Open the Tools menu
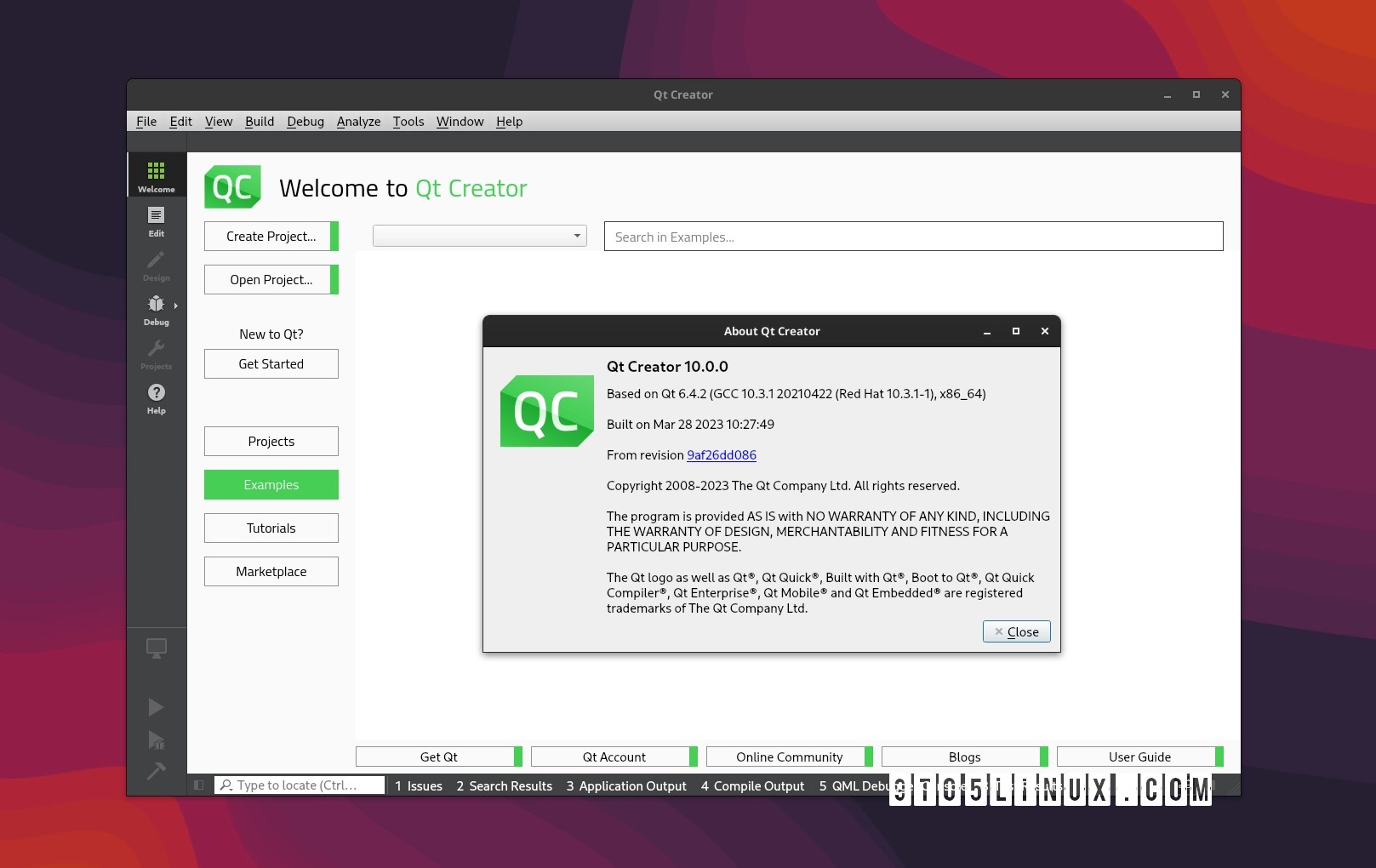Image resolution: width=1376 pixels, height=868 pixels. pyautogui.click(x=408, y=122)
